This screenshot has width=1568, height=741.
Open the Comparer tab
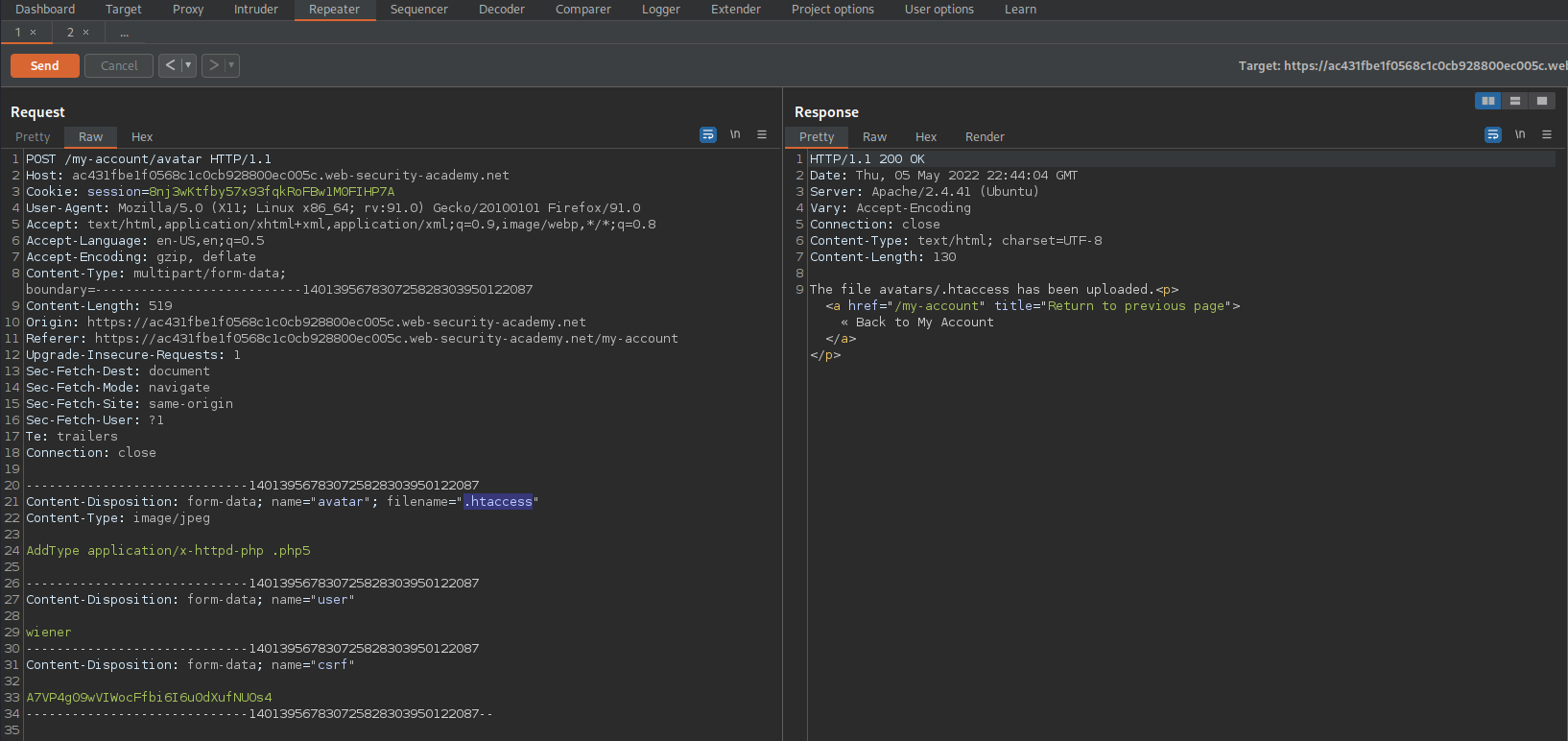(583, 10)
